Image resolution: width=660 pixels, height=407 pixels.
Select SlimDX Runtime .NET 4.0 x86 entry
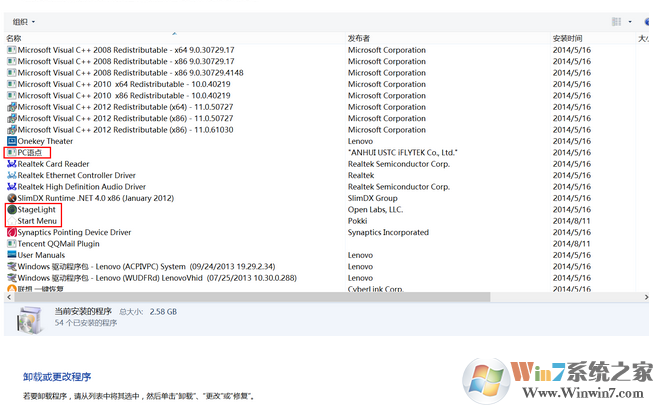[96, 197]
